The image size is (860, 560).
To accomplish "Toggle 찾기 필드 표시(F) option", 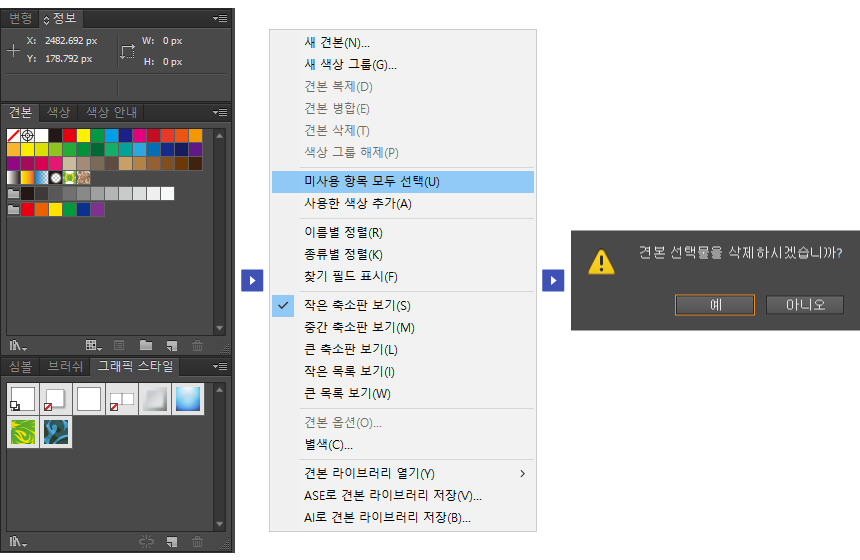I will point(403,276).
